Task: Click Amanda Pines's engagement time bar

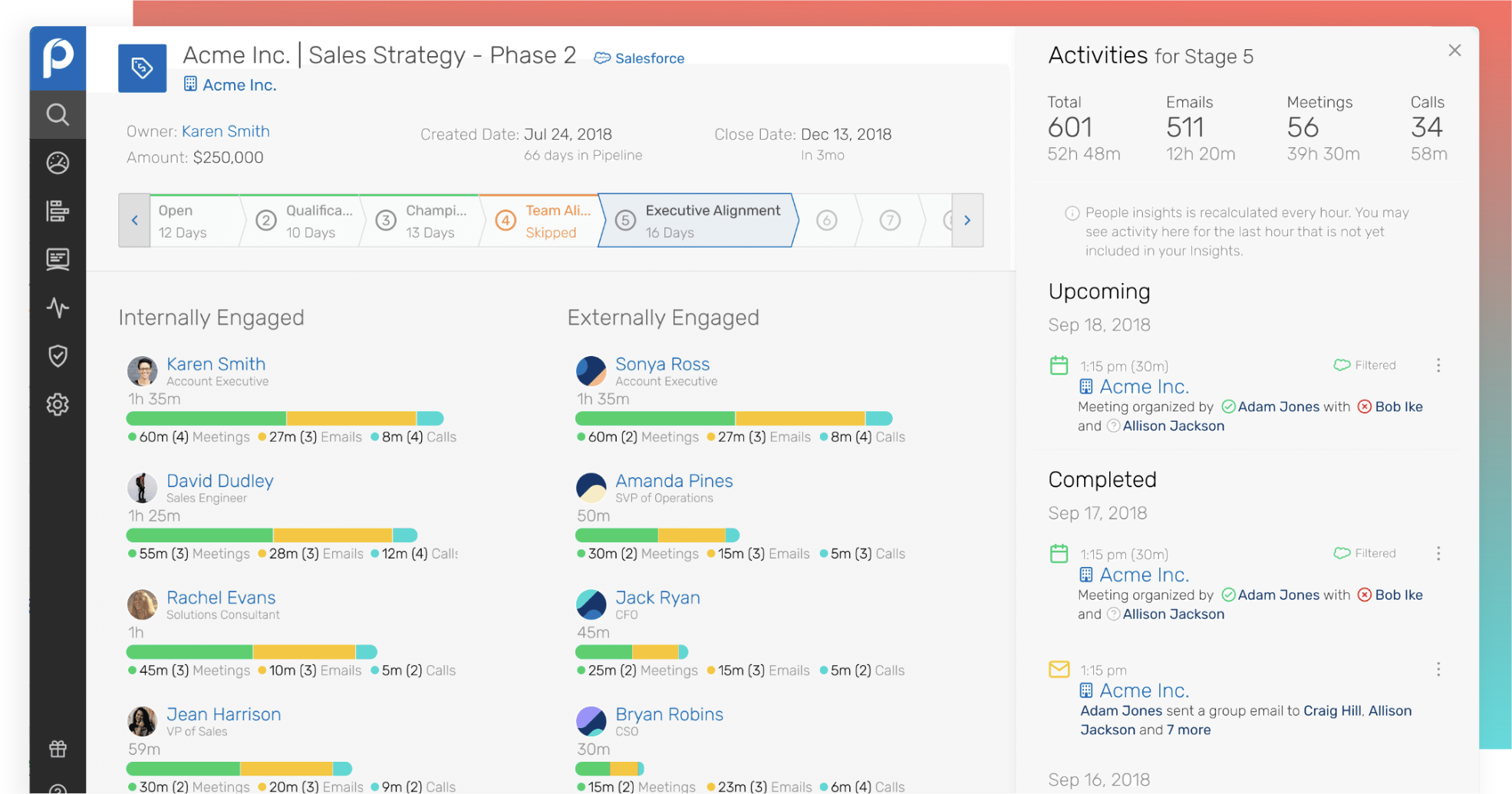Action: (657, 535)
